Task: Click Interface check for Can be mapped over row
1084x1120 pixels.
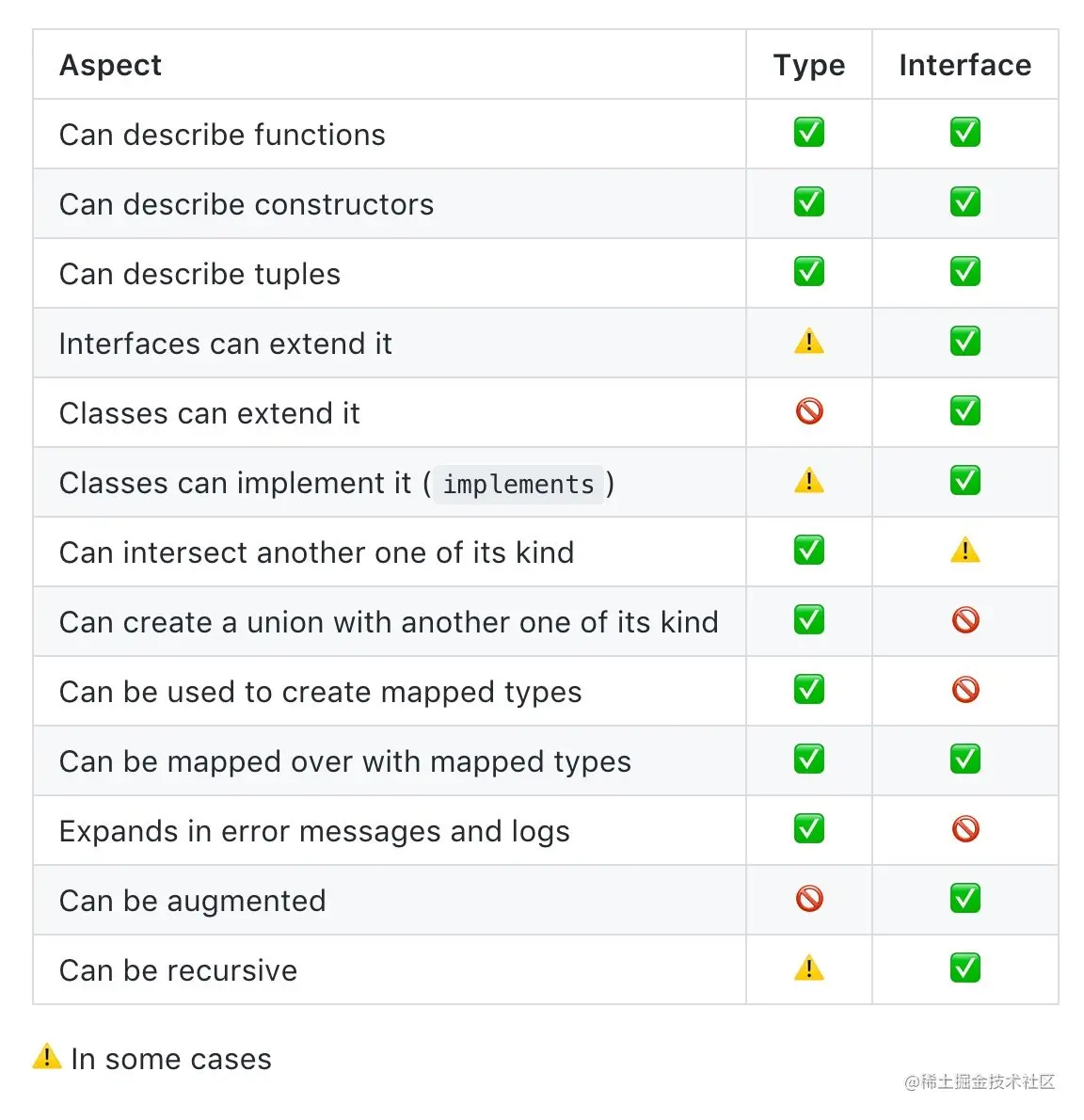Action: tap(964, 759)
